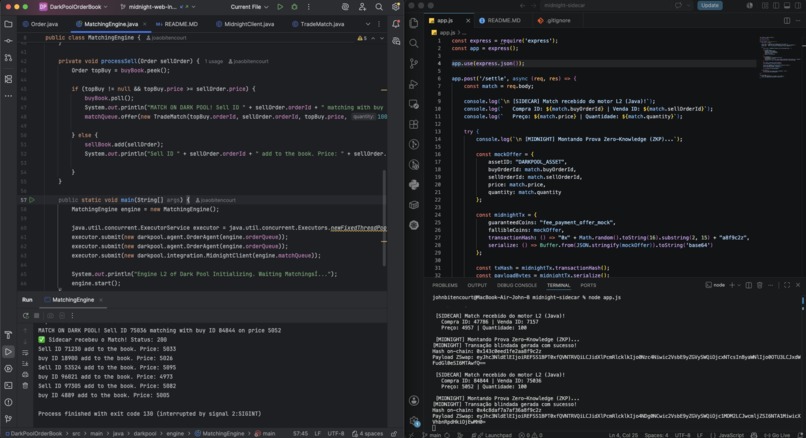Open VS Code Explorer view
Viewport: 806px width, 438px height.
pos(414,23)
